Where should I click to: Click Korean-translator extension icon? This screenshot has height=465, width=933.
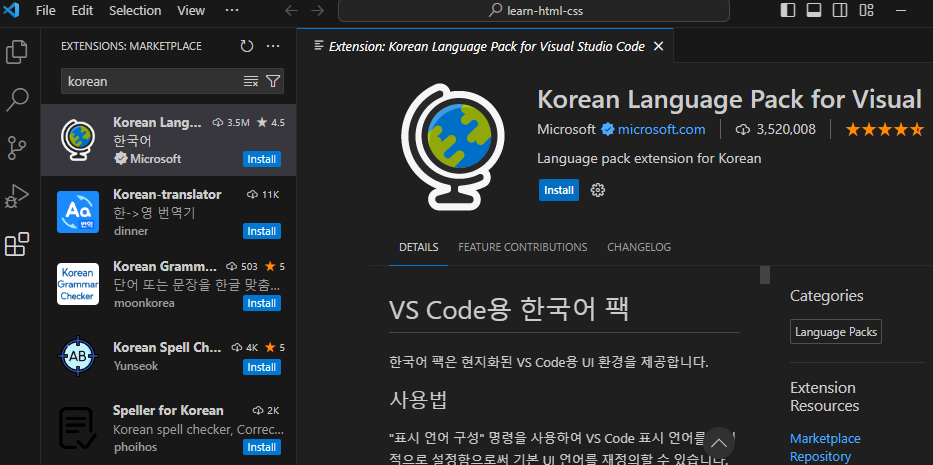[78, 212]
